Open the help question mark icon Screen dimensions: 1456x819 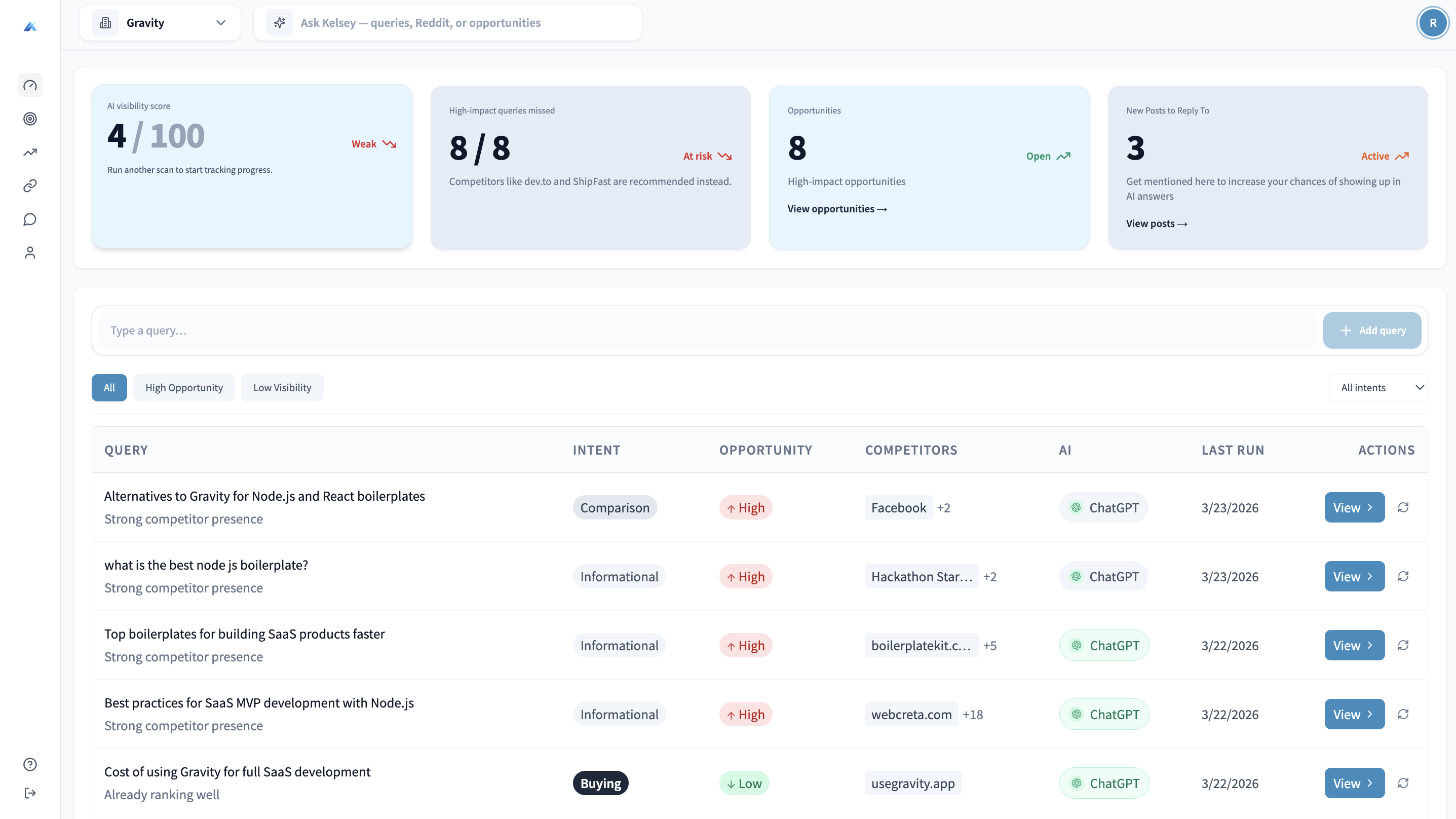point(30,764)
